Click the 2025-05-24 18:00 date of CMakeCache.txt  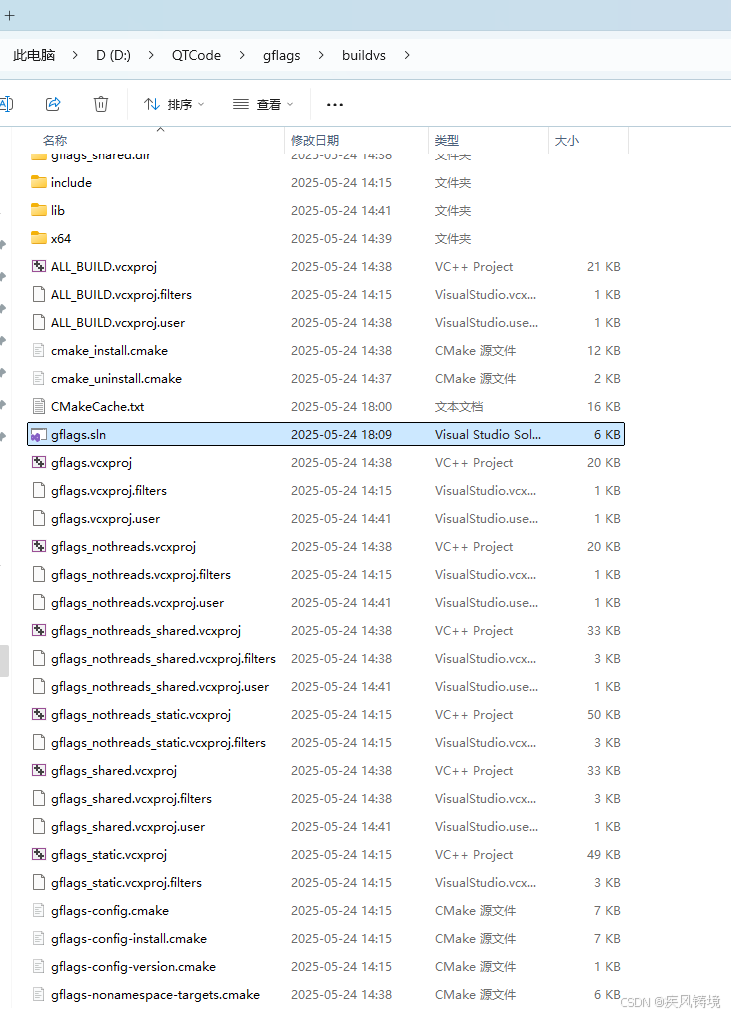tap(341, 407)
